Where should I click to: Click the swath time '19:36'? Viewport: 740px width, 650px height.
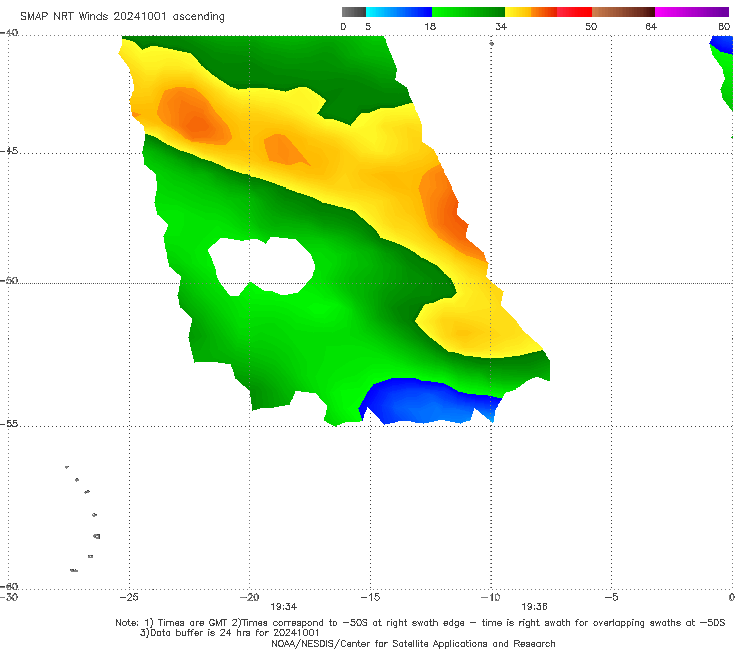534,607
